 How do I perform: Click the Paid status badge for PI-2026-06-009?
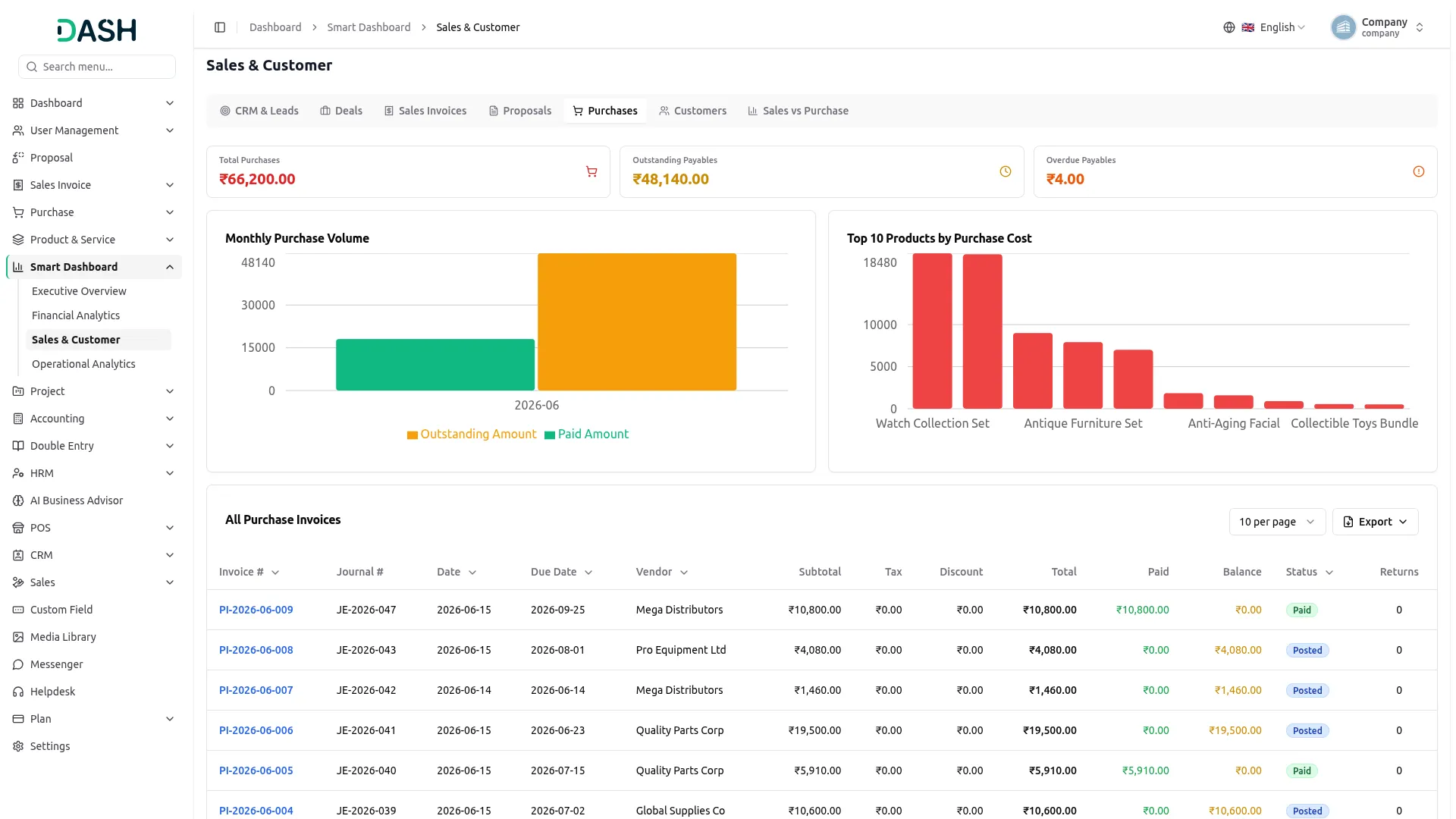pos(1301,610)
